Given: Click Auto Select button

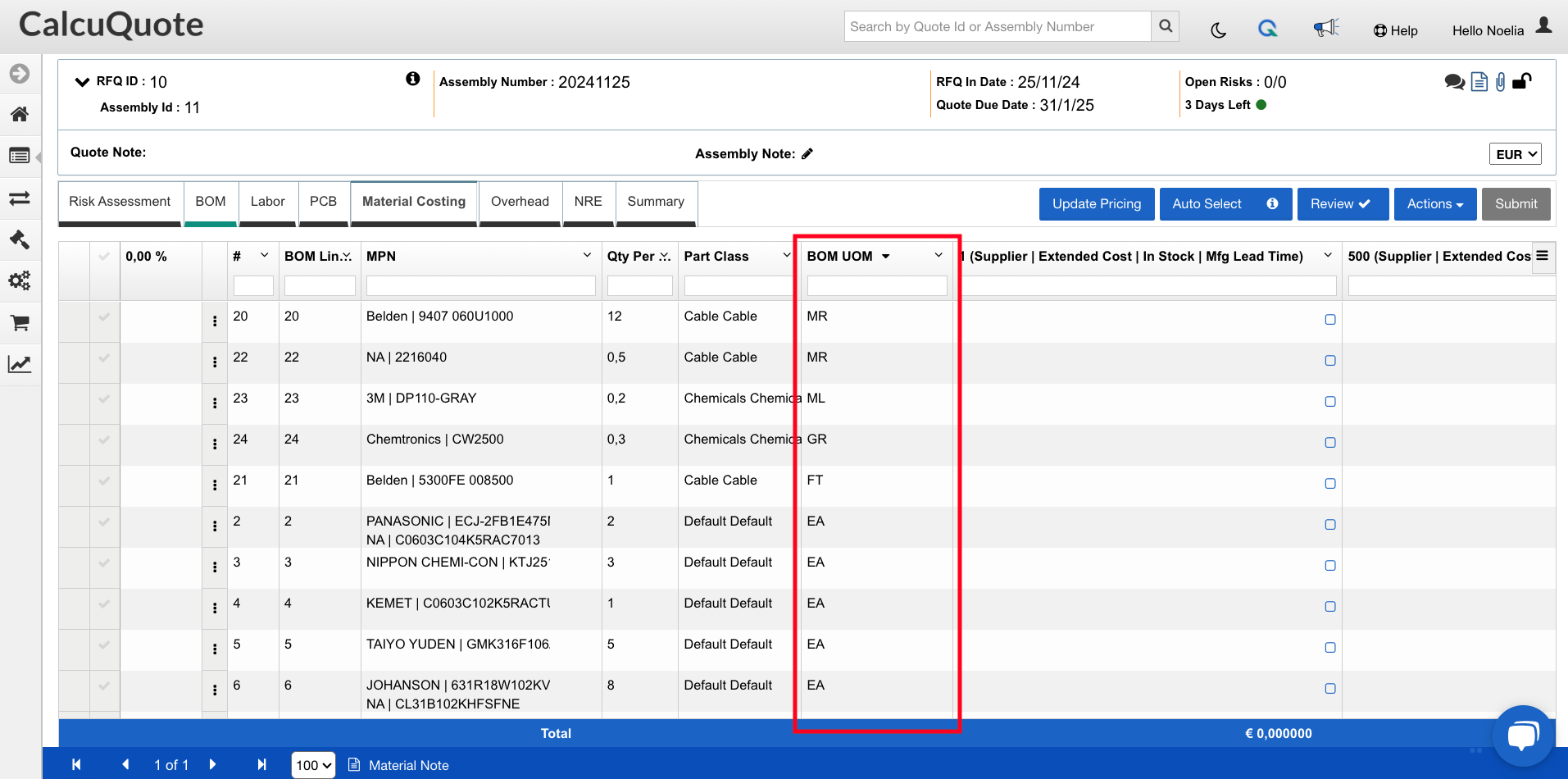Looking at the screenshot, I should click(x=1225, y=204).
